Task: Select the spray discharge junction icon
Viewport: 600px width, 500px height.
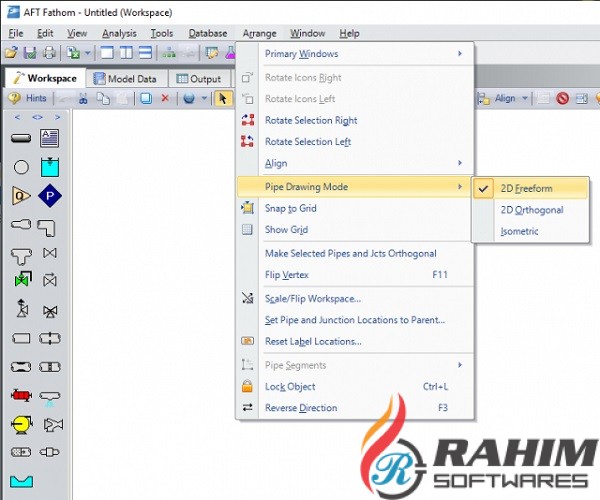Action: click(x=50, y=398)
